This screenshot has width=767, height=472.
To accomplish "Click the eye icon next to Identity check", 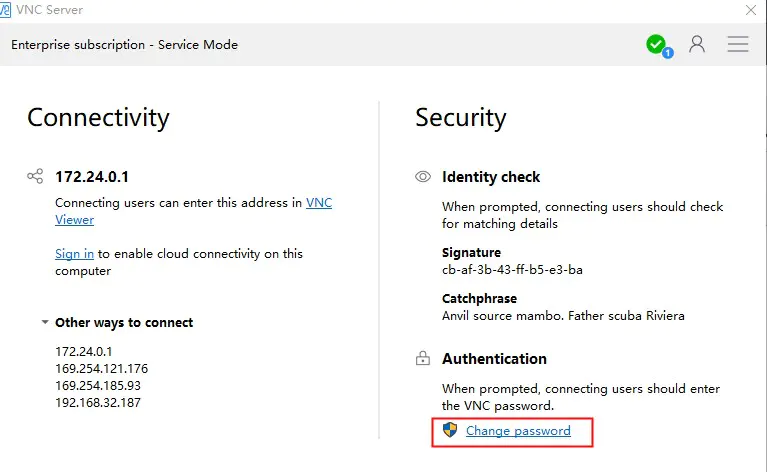I will 423,177.
